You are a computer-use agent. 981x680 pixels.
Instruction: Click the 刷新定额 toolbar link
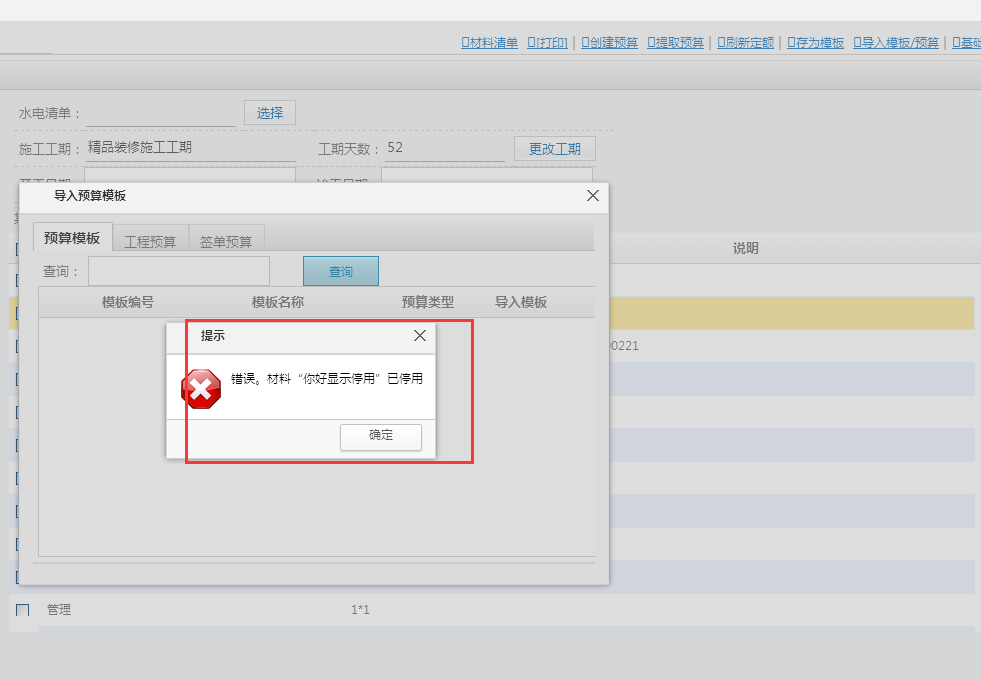[746, 43]
